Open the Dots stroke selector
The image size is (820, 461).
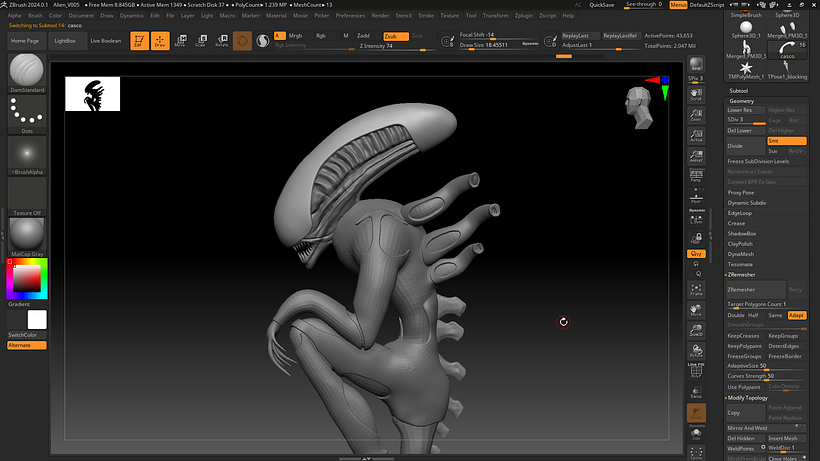[x=27, y=114]
